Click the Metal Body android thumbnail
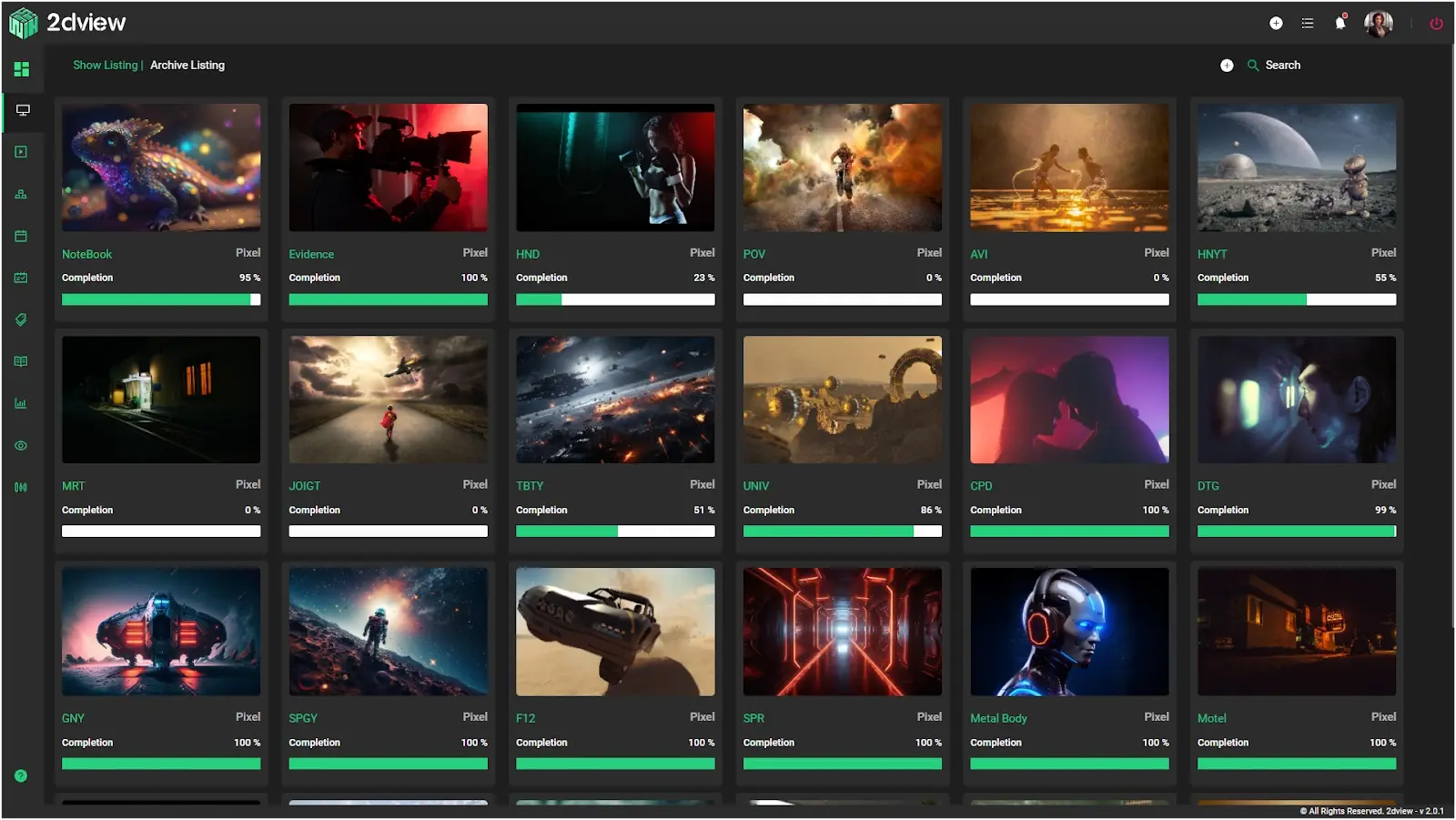Screen dimensions: 1456x820 click(1069, 633)
